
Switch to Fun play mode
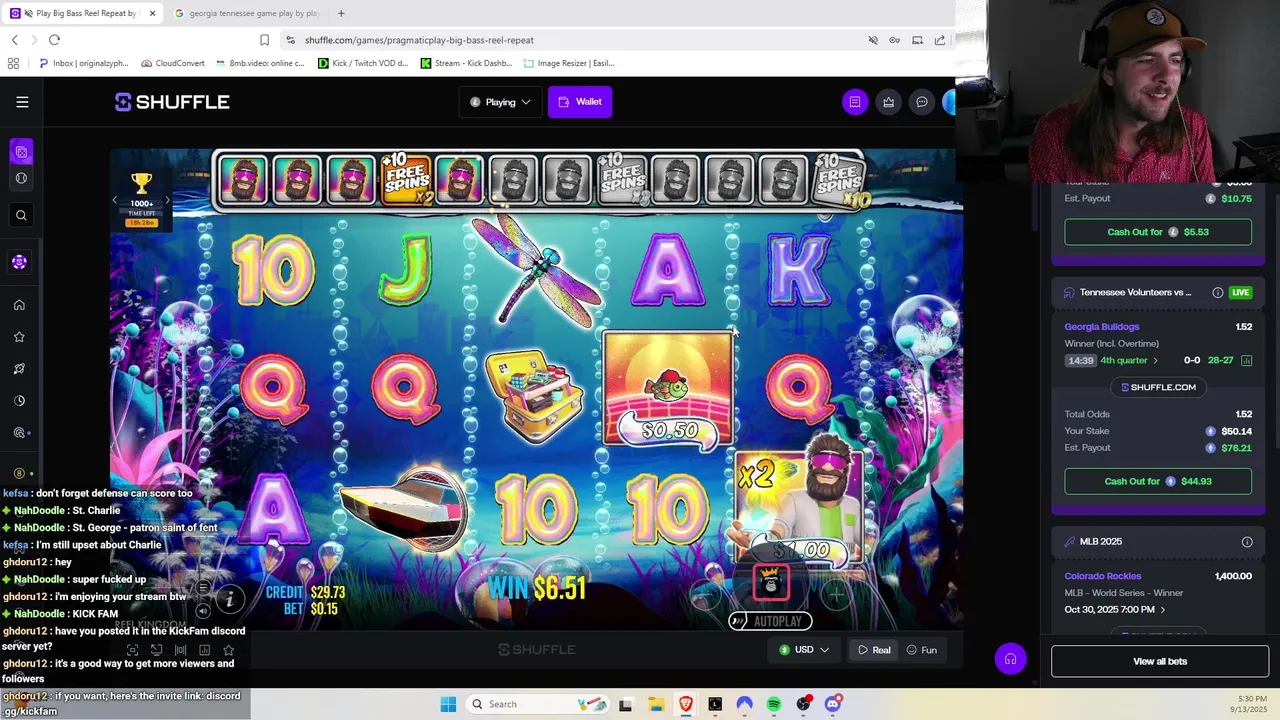(x=921, y=650)
